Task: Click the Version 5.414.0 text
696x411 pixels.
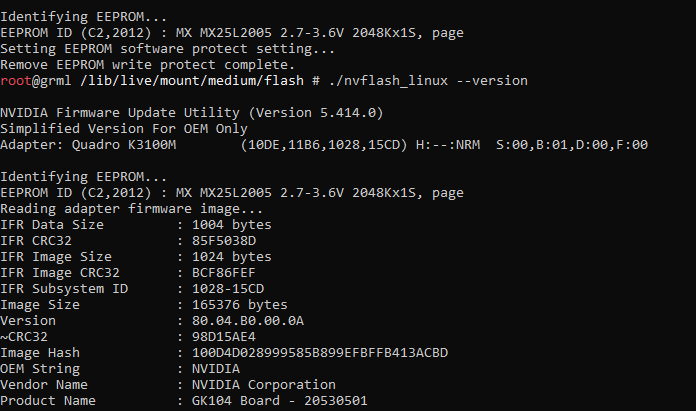Action: 316,113
